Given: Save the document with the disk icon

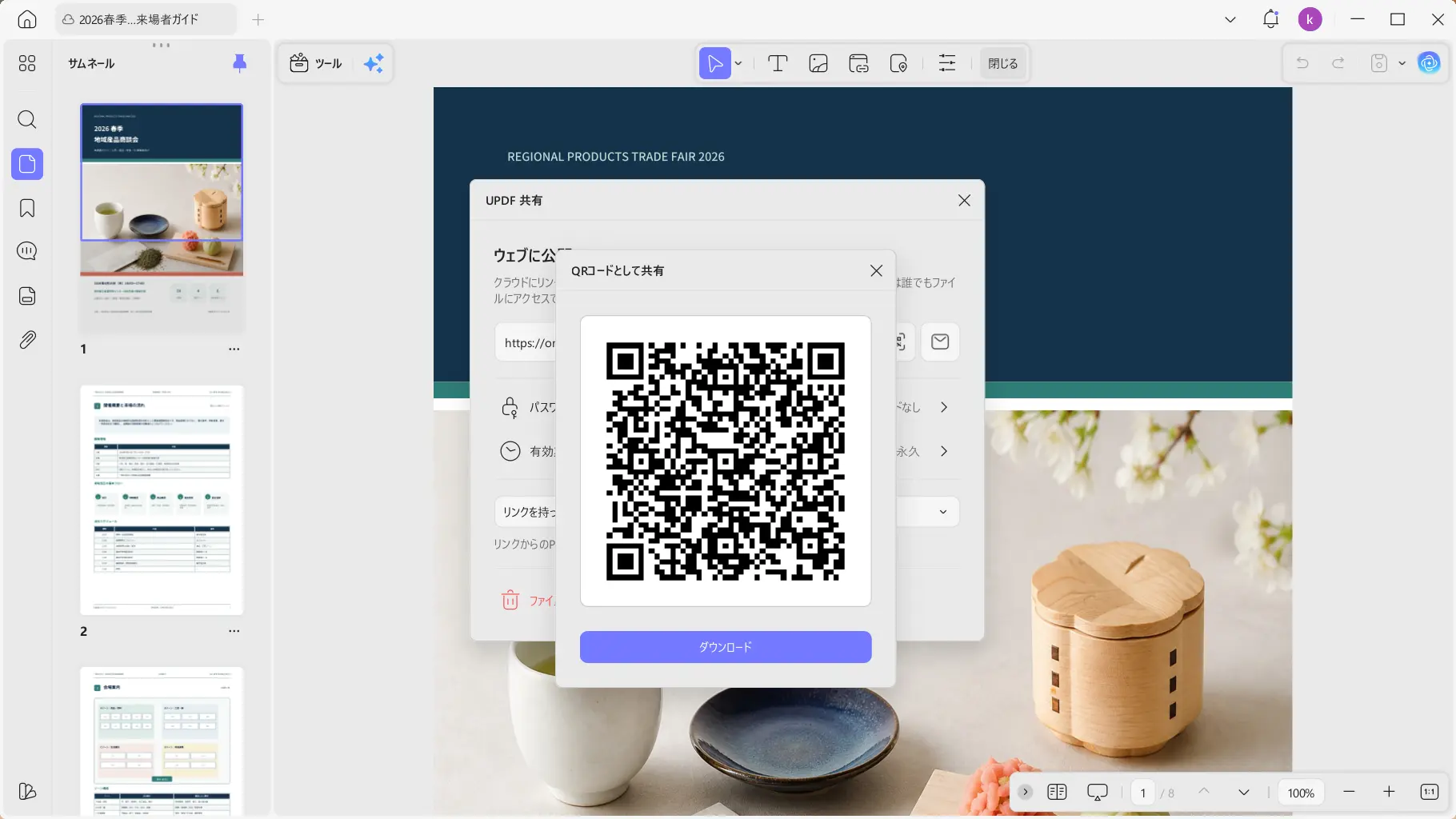Looking at the screenshot, I should tap(1378, 63).
